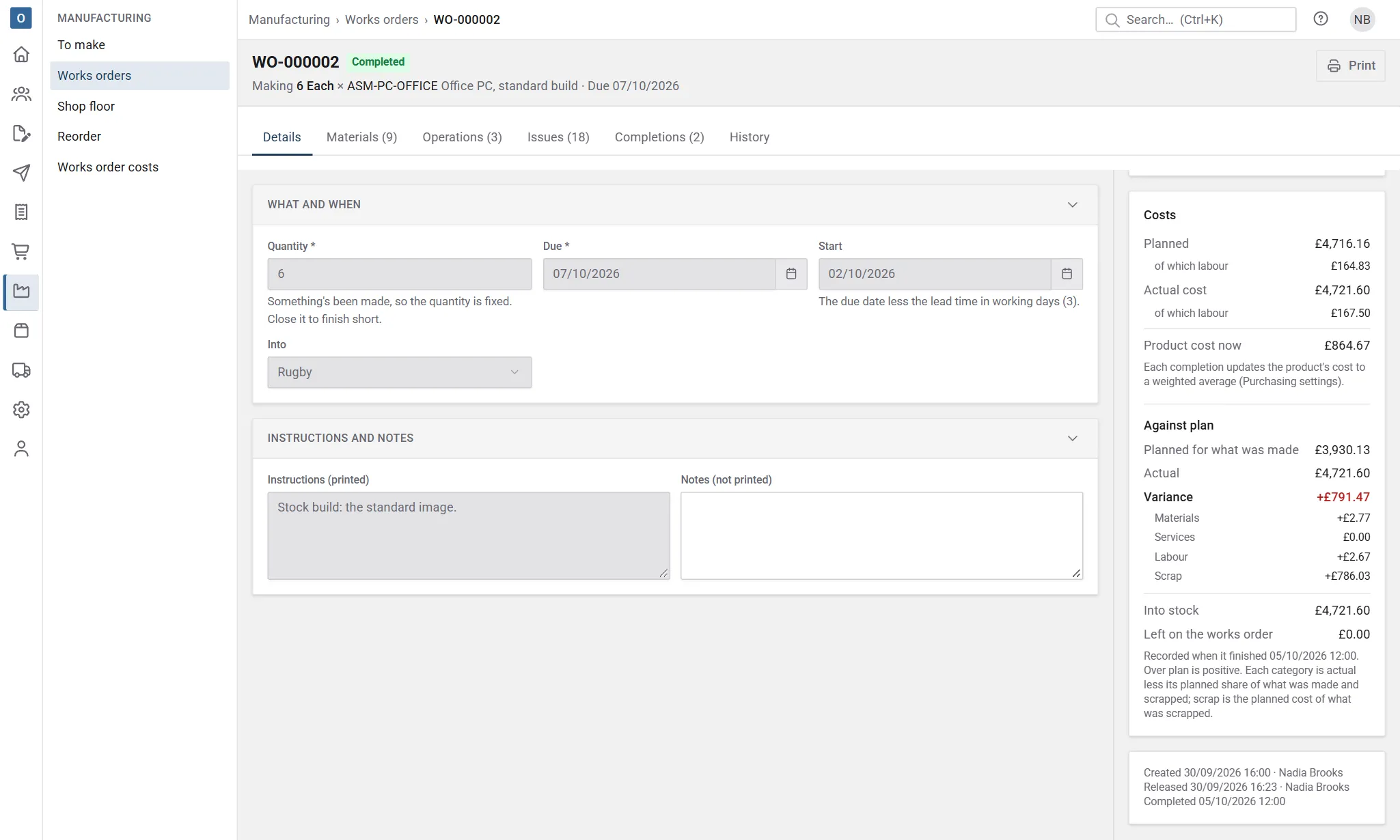Select the Details tab

(x=282, y=137)
